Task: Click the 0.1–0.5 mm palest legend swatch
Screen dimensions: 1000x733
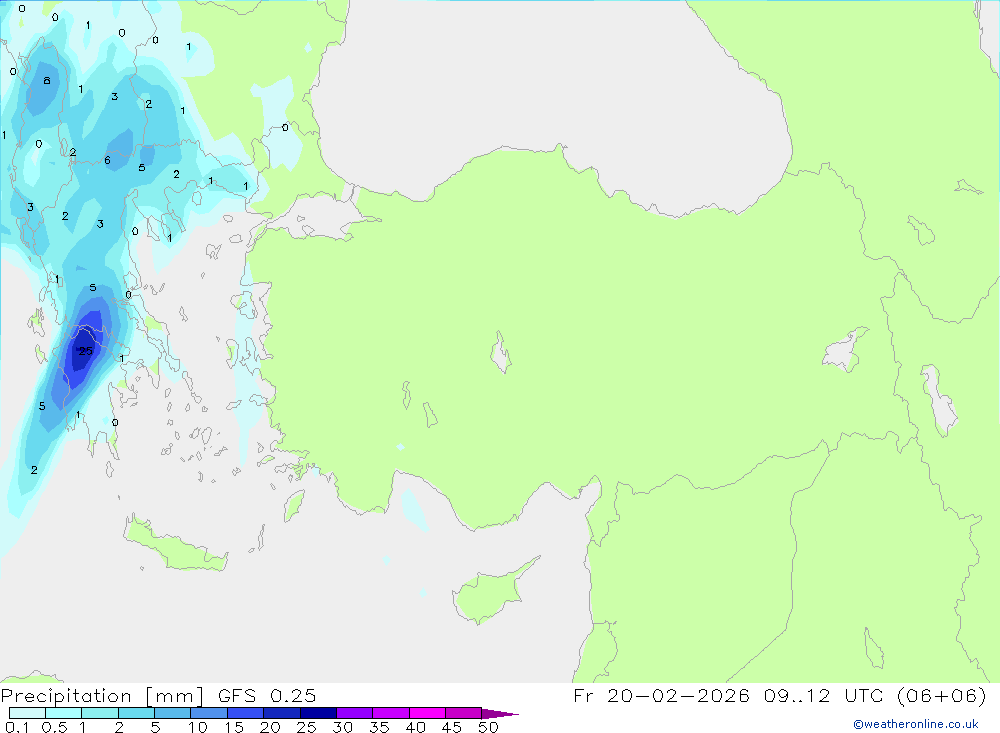Action: coord(27,713)
